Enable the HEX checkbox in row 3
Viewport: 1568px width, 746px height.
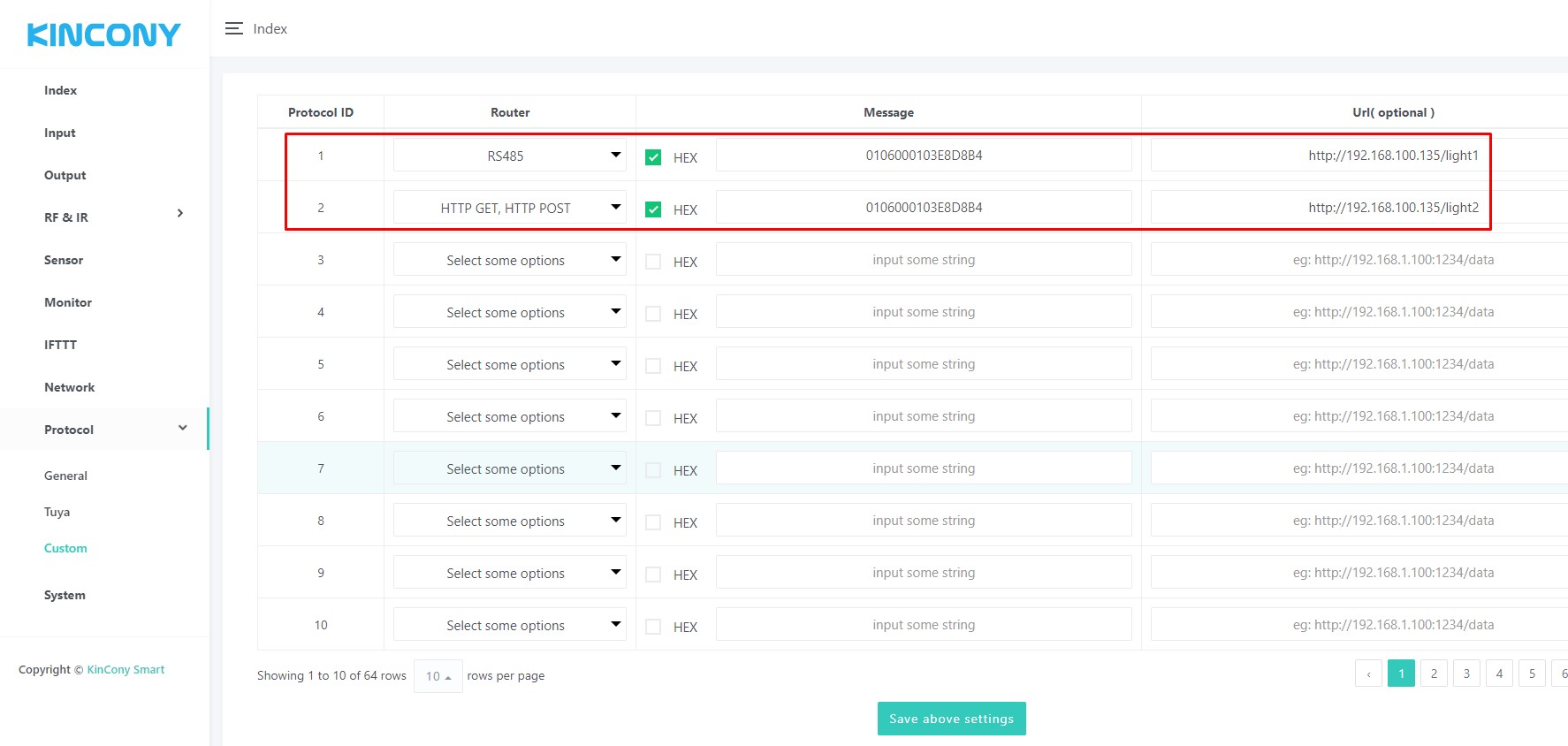pos(653,262)
